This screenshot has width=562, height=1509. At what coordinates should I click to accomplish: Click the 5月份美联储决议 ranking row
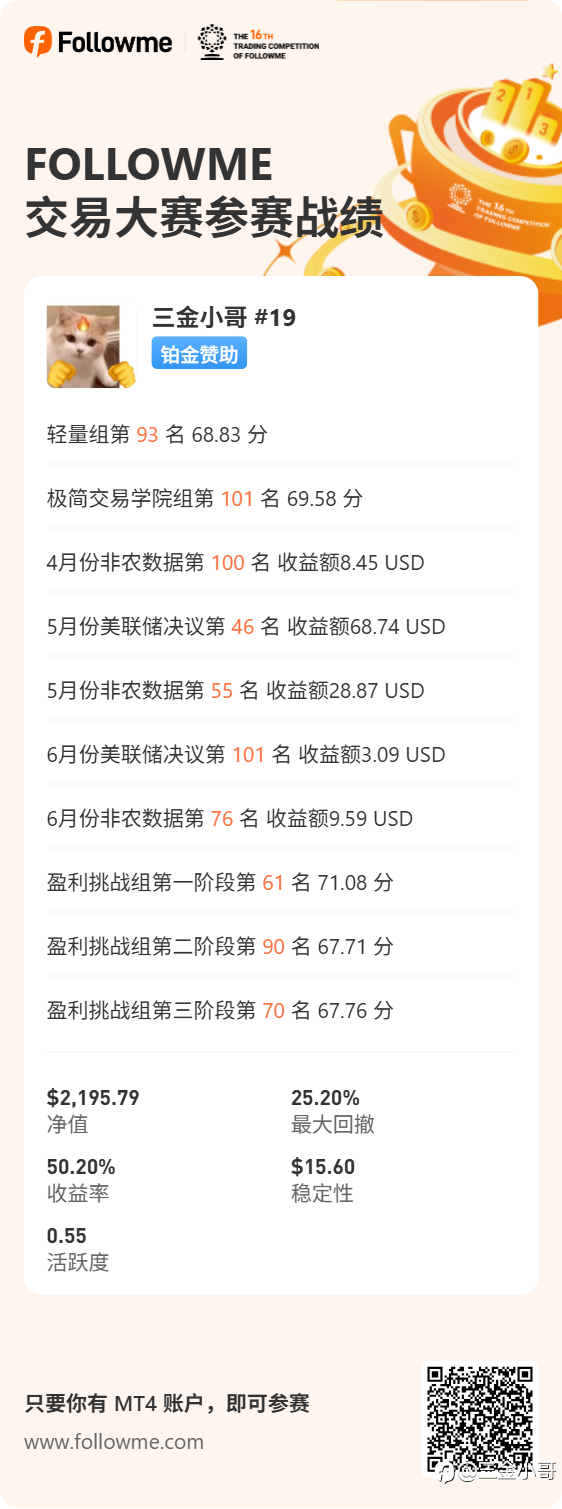point(281,626)
